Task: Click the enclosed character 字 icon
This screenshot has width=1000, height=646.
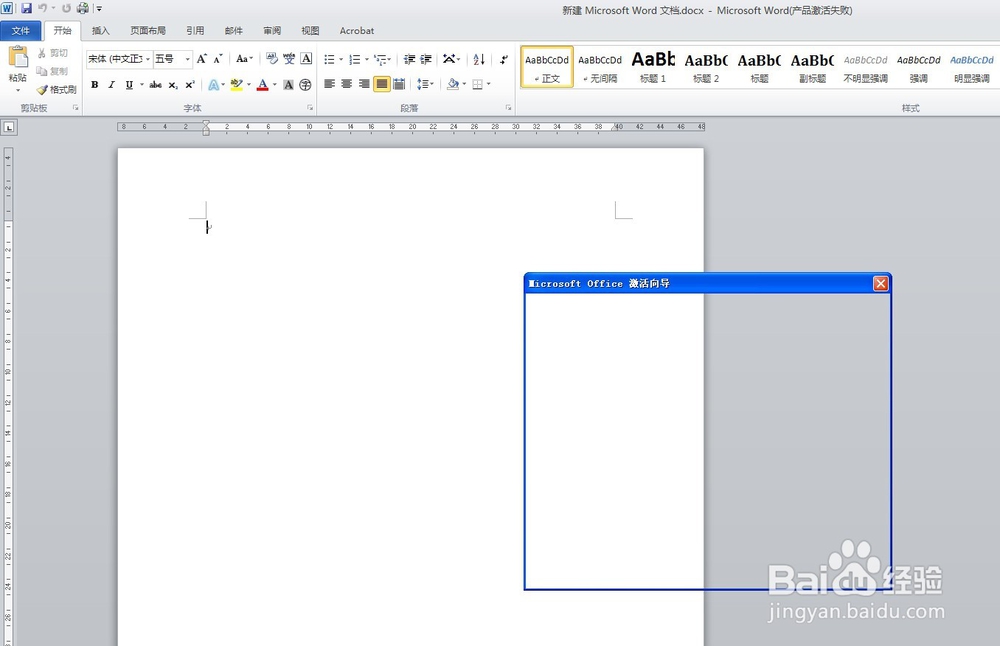Action: click(305, 84)
